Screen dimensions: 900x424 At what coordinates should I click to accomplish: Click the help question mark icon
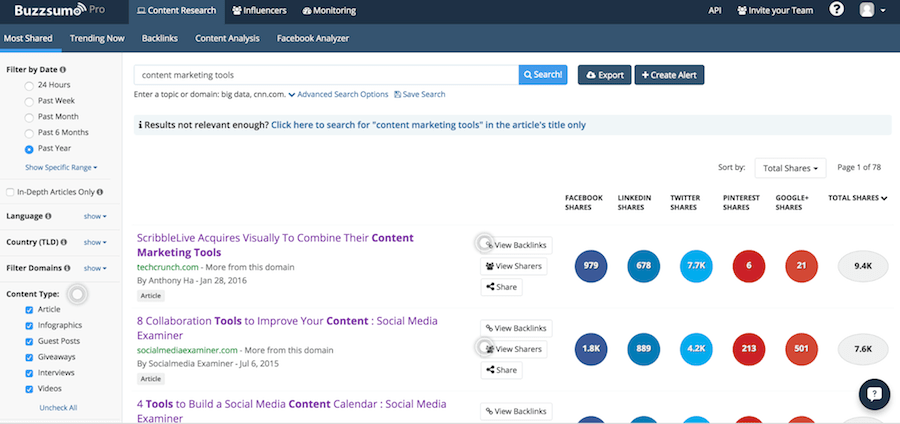836,10
